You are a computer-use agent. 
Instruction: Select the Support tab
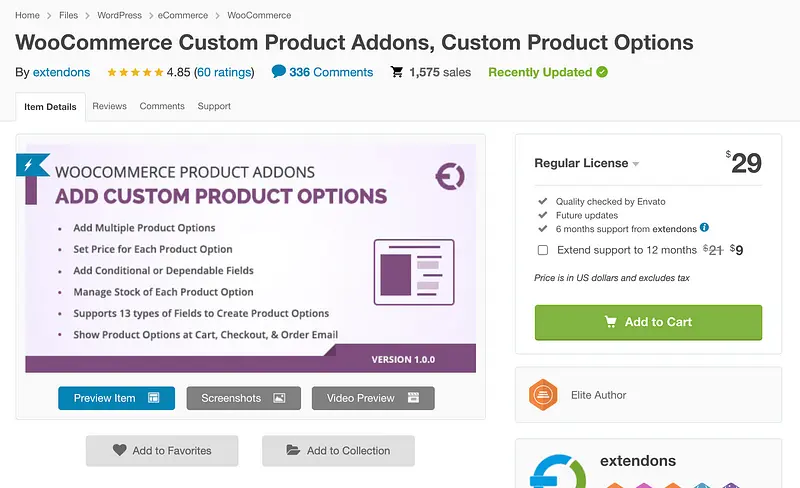click(x=214, y=106)
